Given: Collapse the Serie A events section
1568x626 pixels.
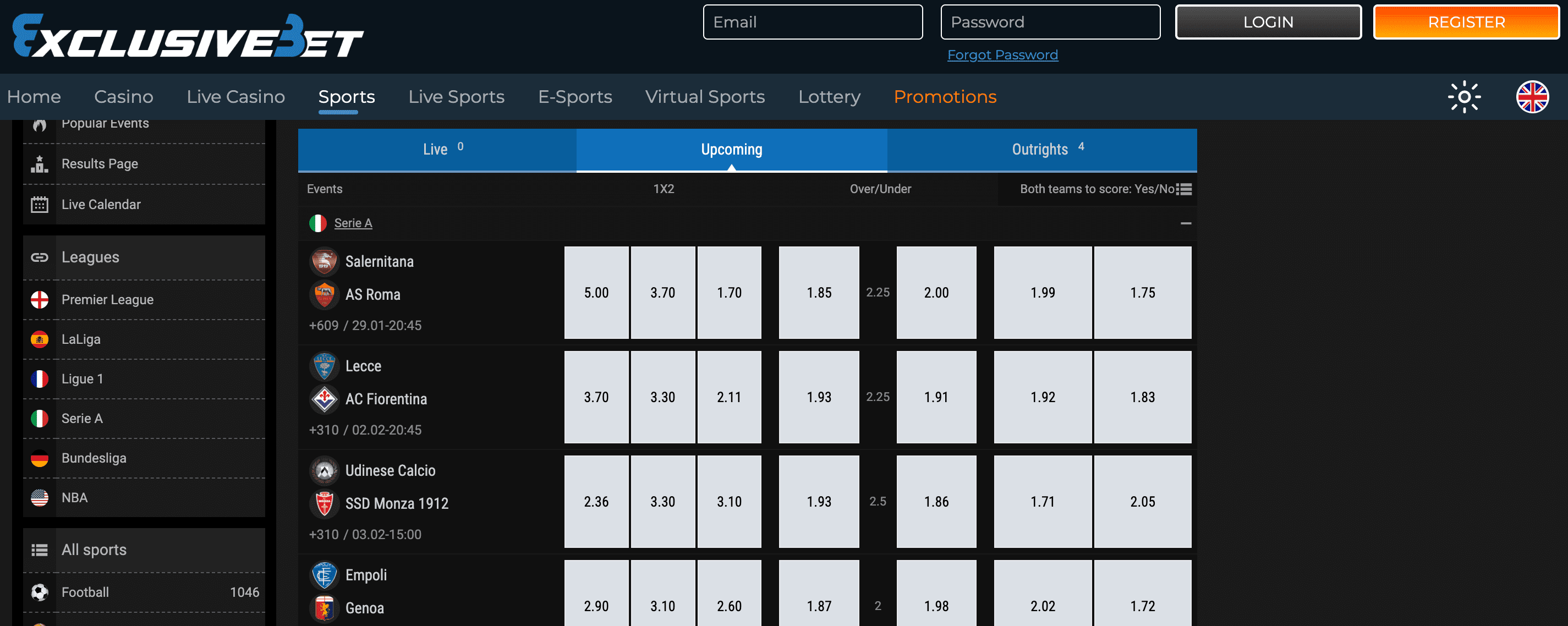Looking at the screenshot, I should [x=1185, y=223].
